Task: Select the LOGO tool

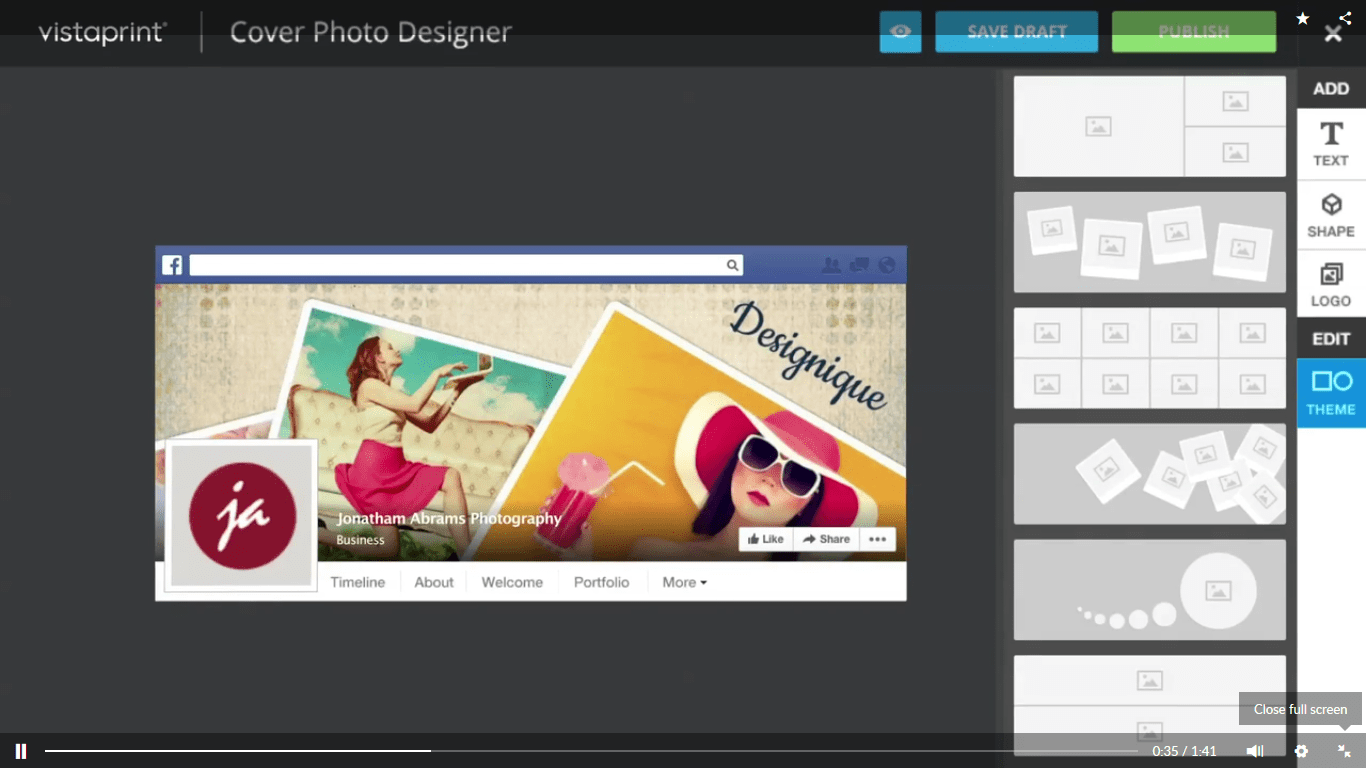Action: click(1331, 285)
